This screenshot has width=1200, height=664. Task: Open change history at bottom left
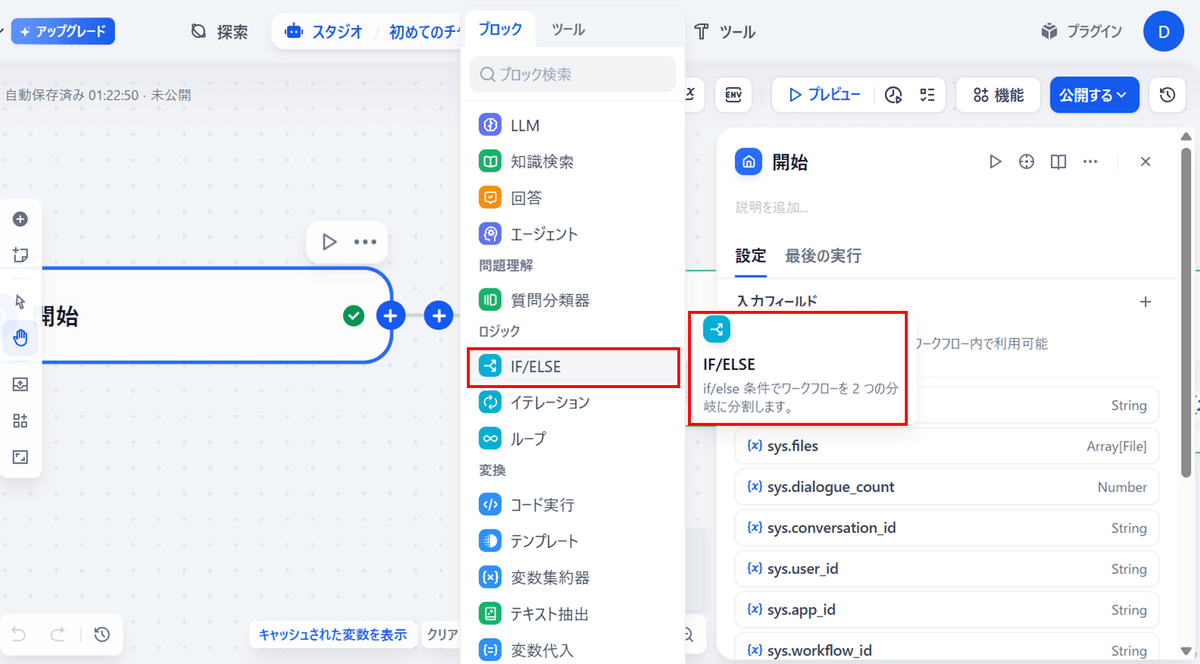pos(102,634)
